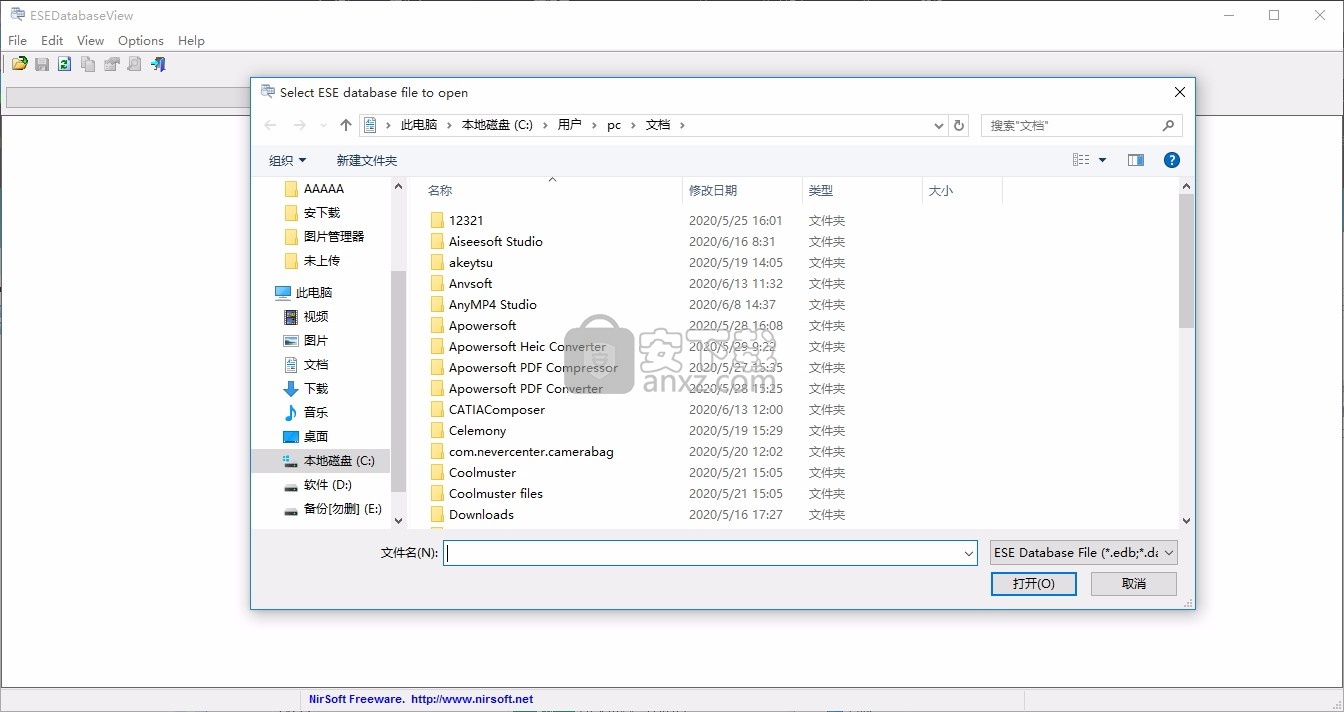Click the breadcrumb arrow after pc
Viewport: 1344px width, 712px height.
click(x=633, y=125)
